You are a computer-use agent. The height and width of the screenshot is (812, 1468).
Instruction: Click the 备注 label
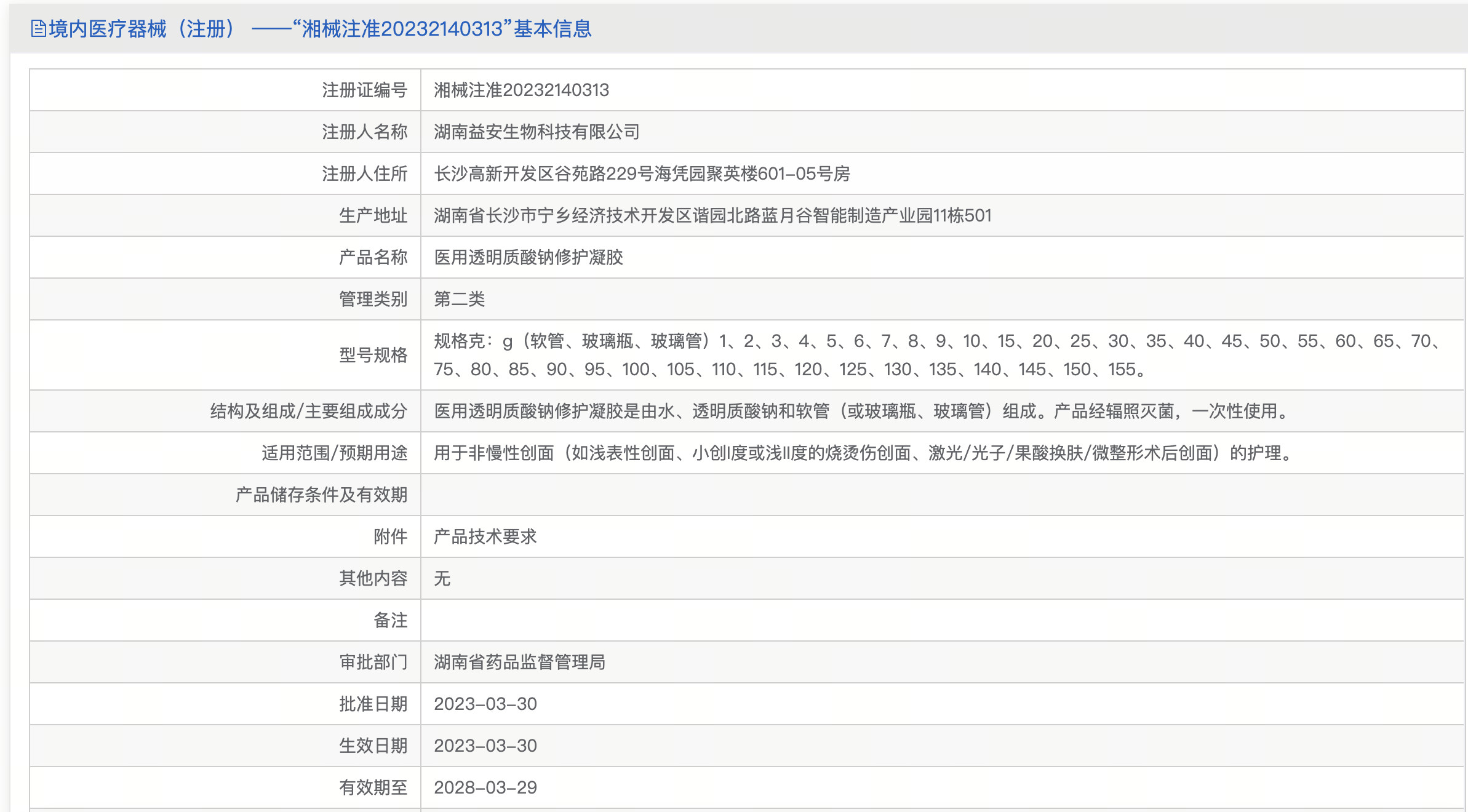click(x=391, y=621)
